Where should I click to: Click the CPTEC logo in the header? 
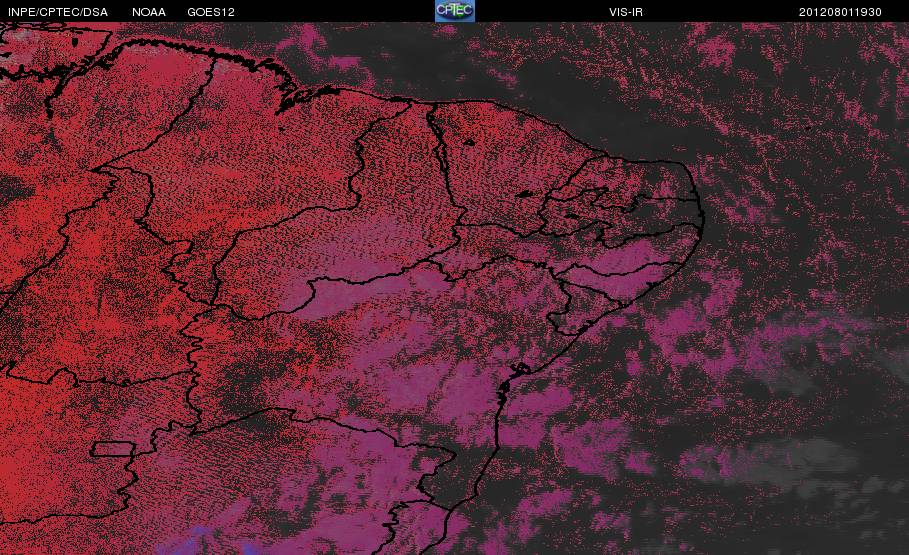tap(455, 11)
